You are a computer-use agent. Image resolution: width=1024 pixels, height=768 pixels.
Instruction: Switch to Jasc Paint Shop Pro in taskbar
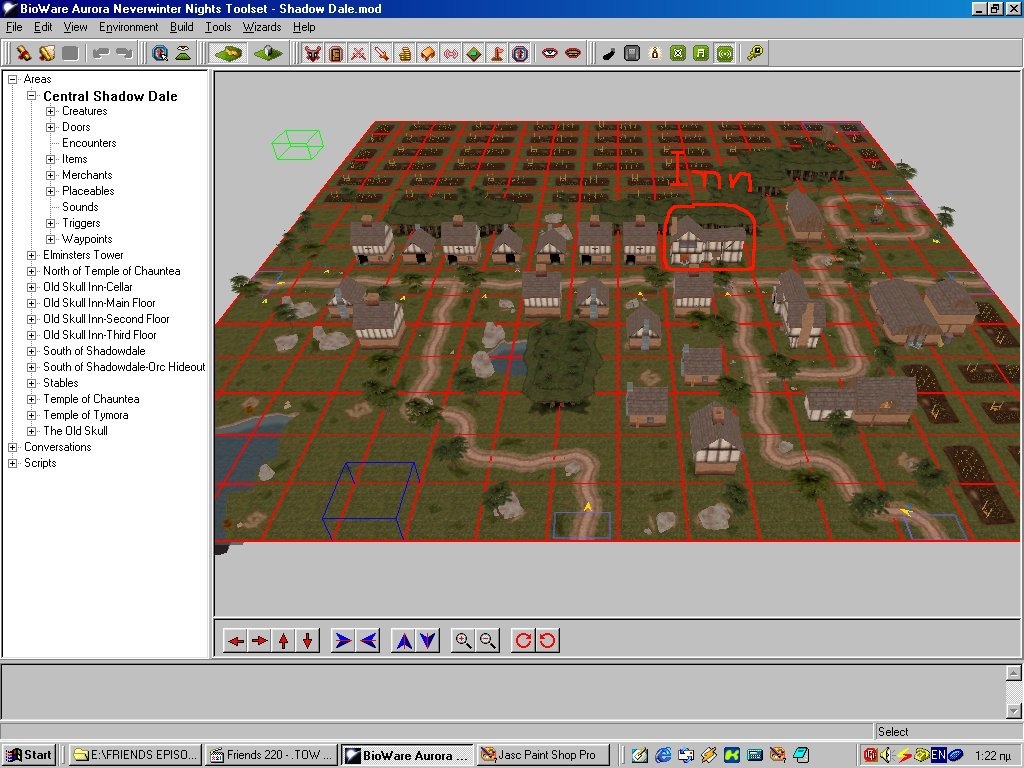pyautogui.click(x=544, y=755)
